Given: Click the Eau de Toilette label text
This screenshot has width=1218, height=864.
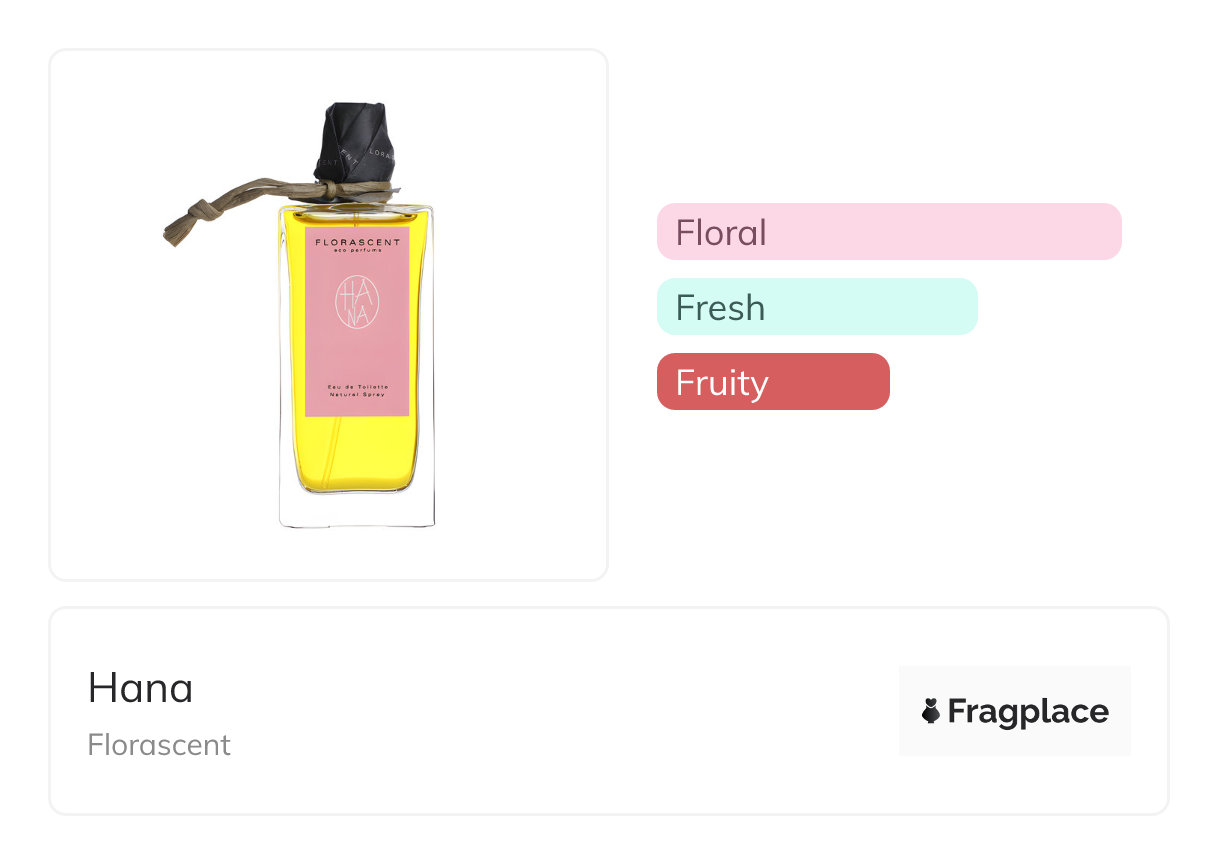Looking at the screenshot, I should coord(357,386).
